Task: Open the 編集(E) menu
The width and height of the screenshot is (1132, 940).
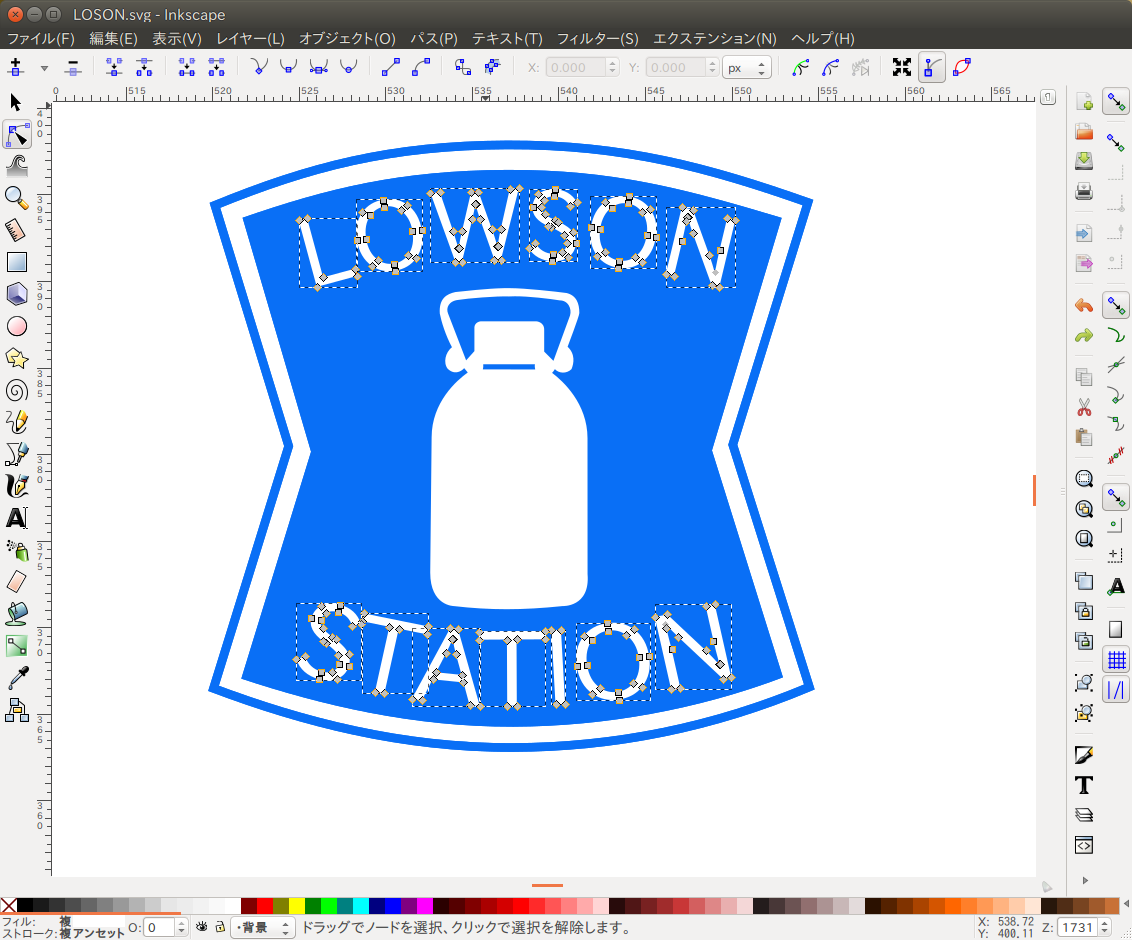Action: pyautogui.click(x=113, y=38)
